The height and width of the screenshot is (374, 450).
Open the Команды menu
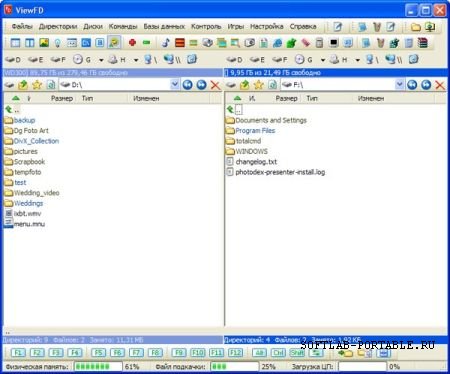coord(123,26)
